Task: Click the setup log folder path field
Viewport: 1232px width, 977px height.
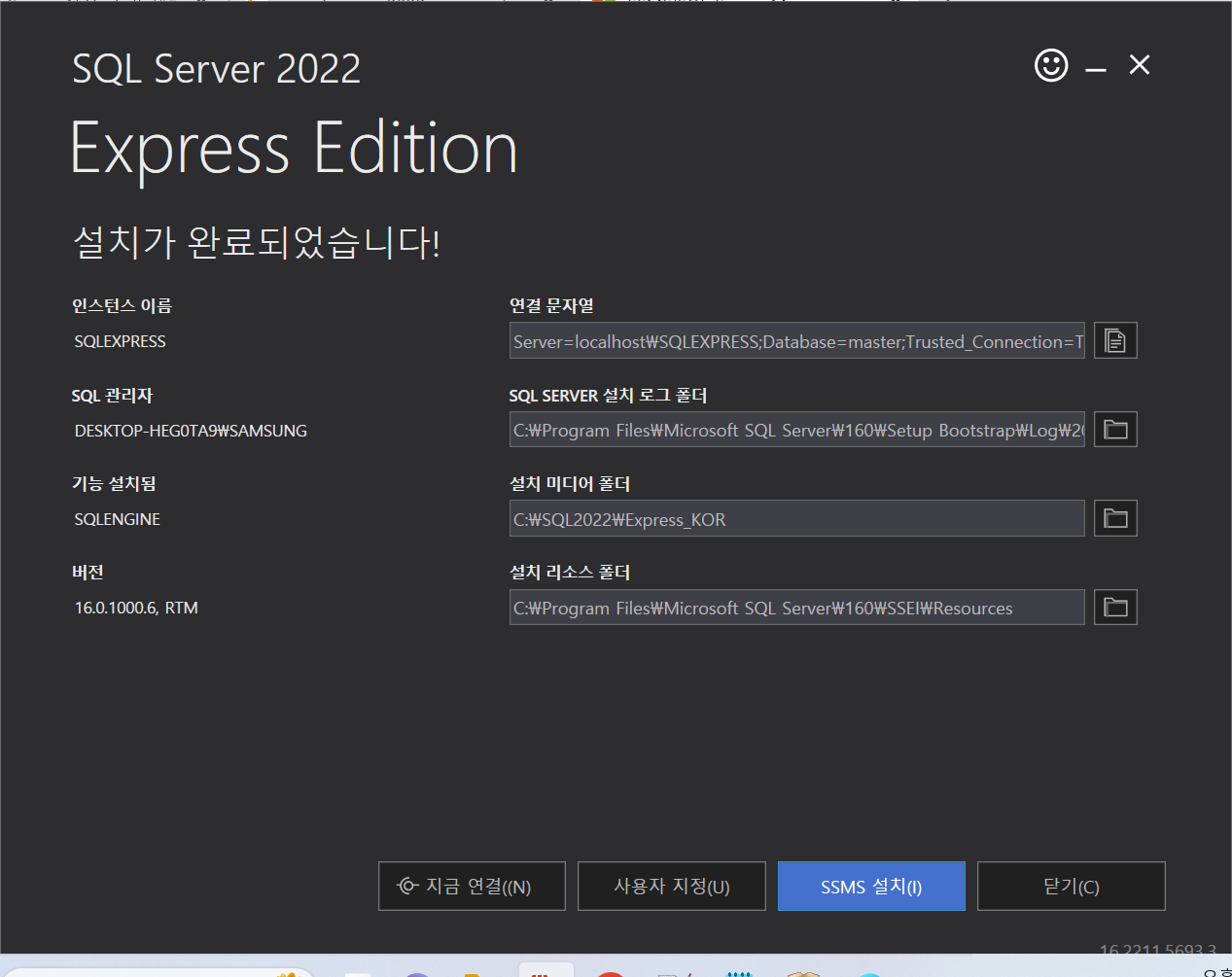Action: pyautogui.click(x=797, y=430)
